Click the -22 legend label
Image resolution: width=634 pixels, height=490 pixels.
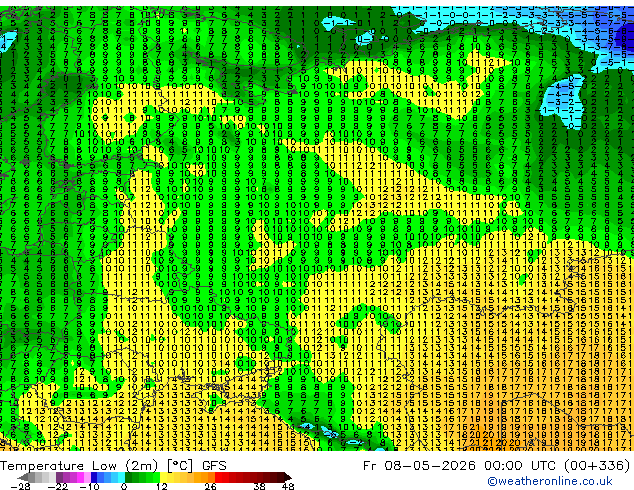(57, 486)
